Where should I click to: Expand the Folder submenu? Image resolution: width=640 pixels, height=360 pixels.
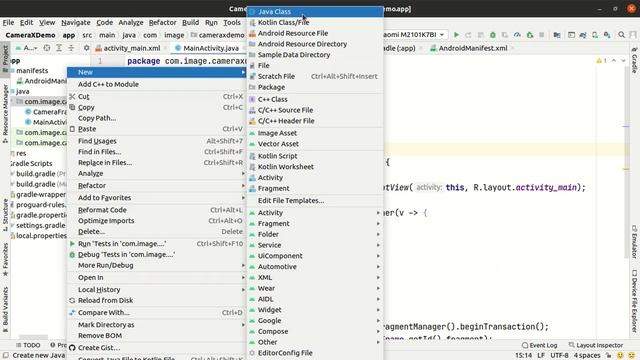coord(315,234)
